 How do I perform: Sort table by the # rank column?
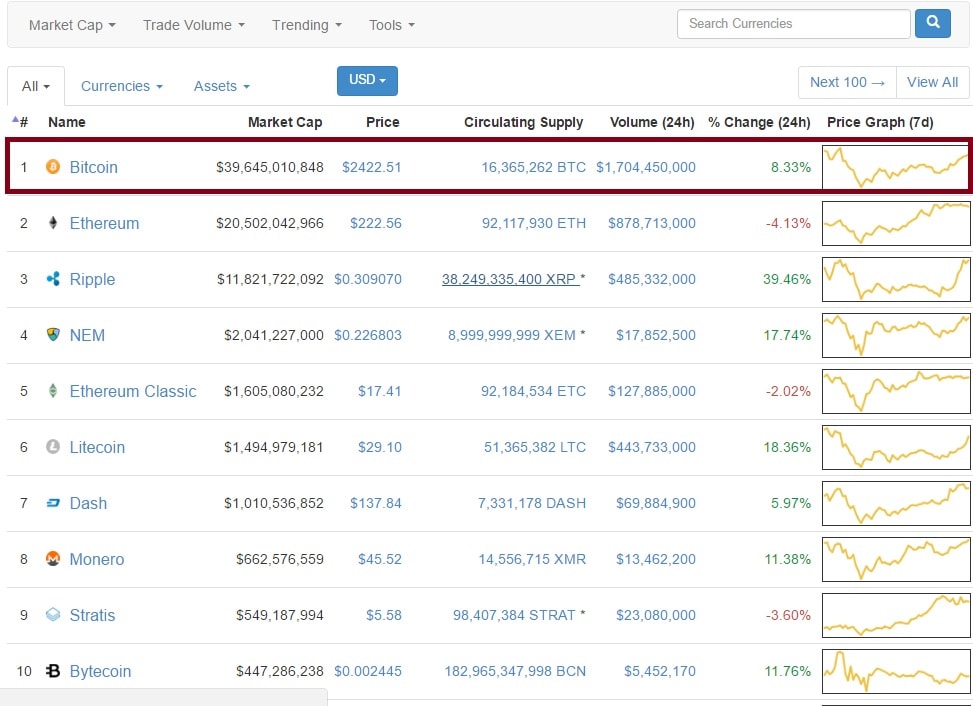coord(20,122)
